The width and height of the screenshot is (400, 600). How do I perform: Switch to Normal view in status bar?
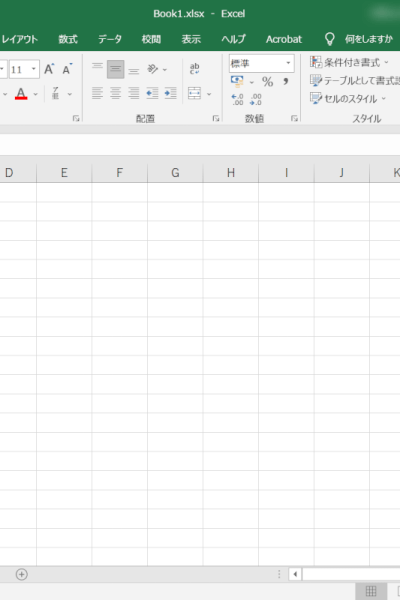coord(371,591)
